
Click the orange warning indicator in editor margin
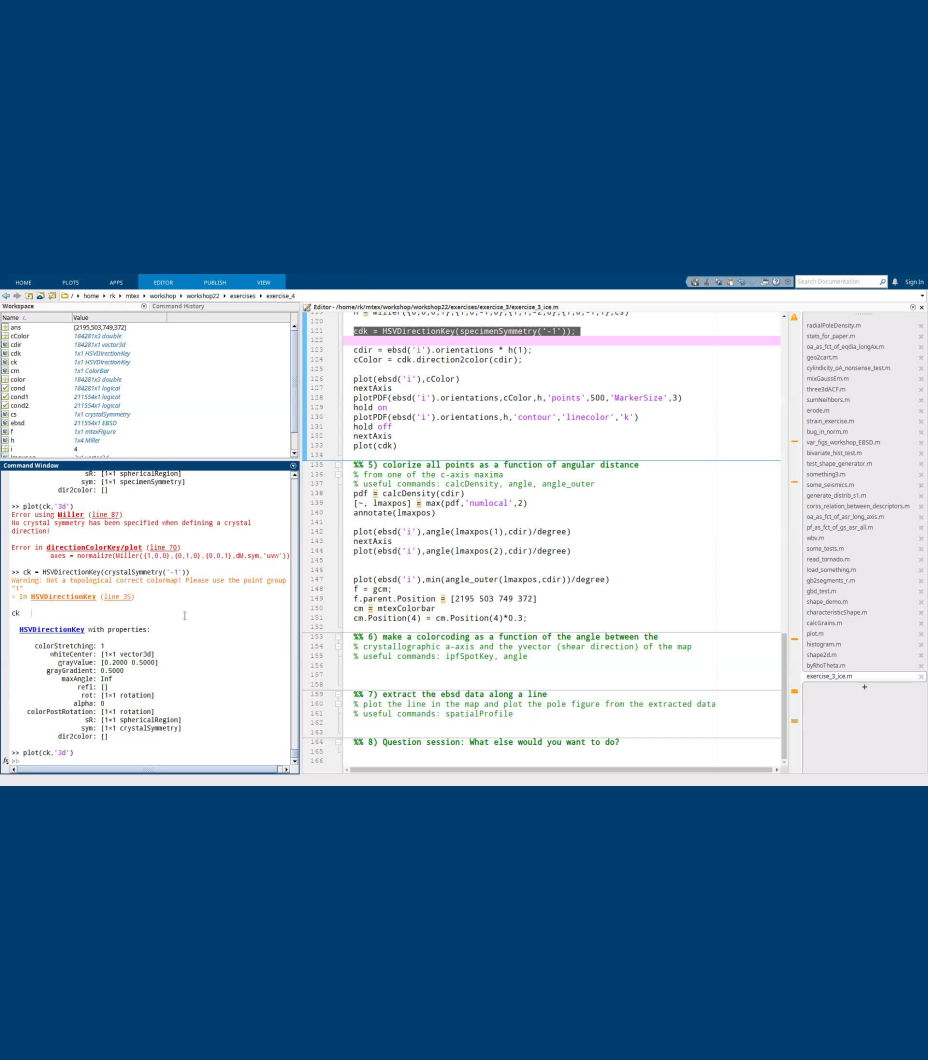[x=794, y=317]
